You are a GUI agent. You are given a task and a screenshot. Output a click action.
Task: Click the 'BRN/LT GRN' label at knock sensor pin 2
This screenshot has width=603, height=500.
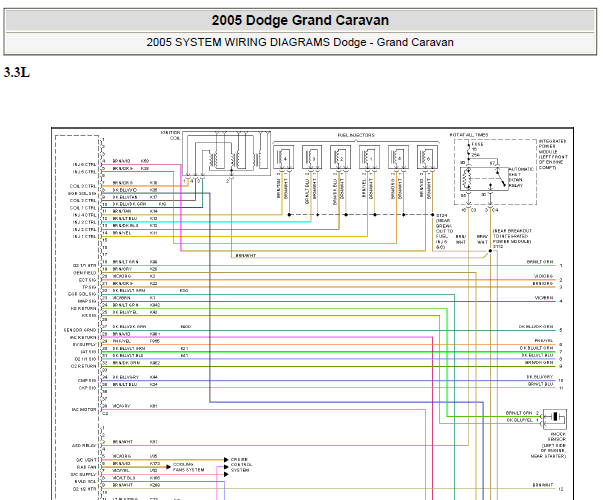click(x=519, y=413)
